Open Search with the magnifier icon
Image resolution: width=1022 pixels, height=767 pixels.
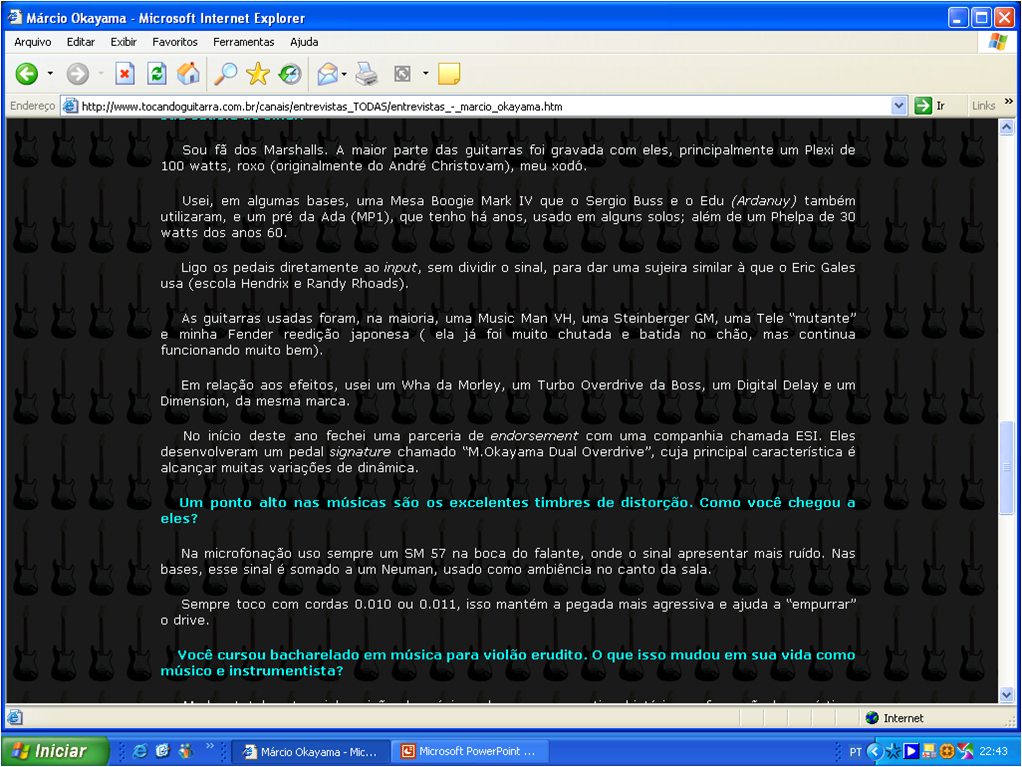point(226,74)
